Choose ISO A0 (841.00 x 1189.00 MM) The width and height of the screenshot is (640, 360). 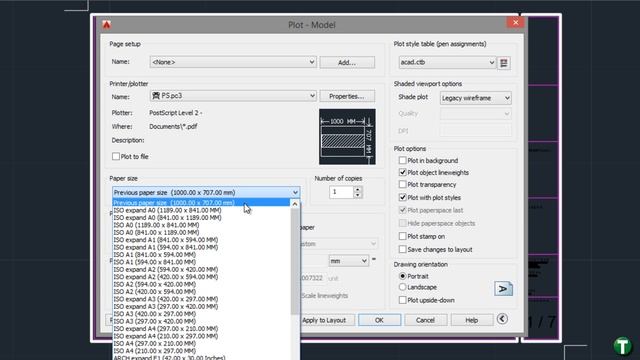[156, 232]
